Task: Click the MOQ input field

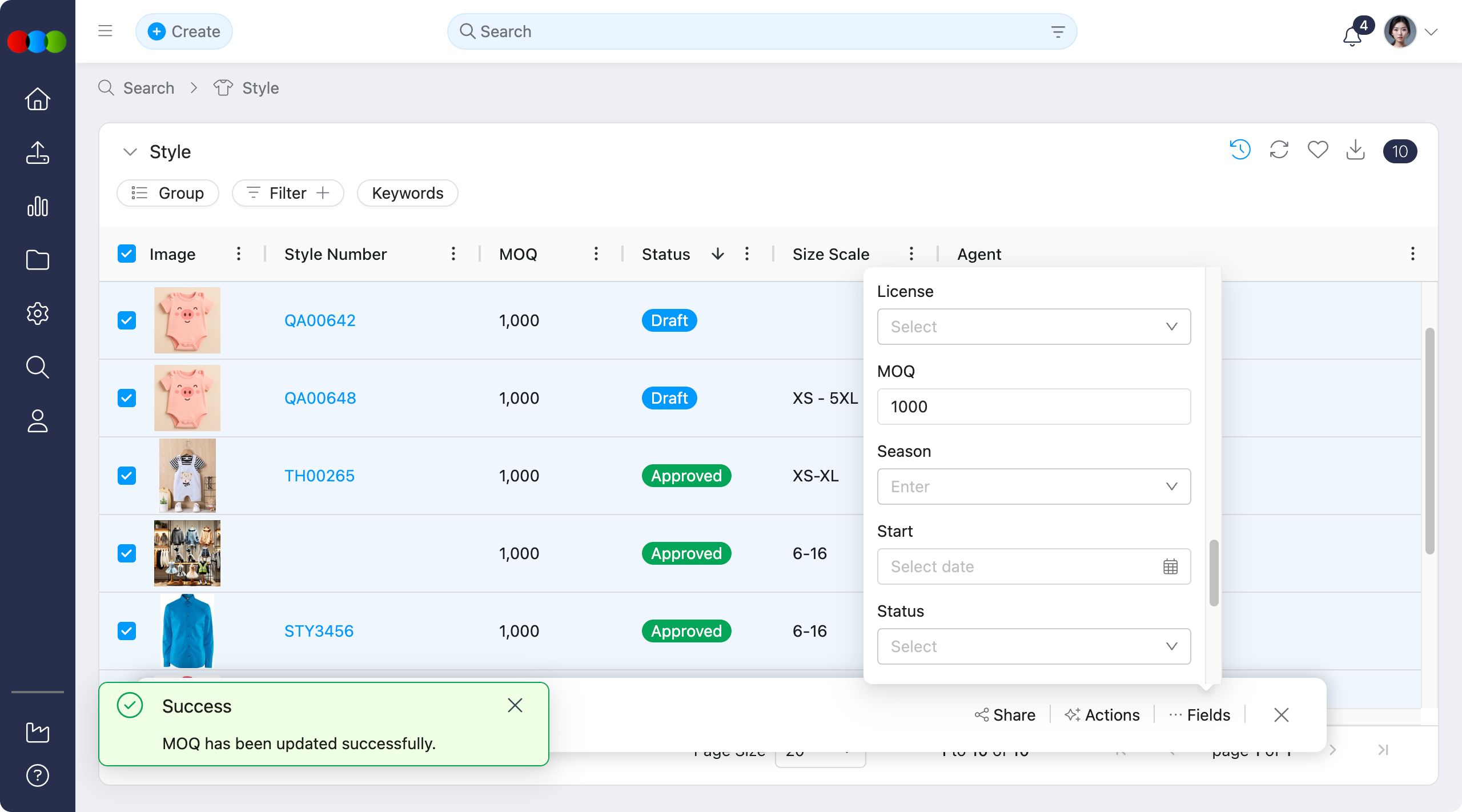Action: click(1034, 407)
